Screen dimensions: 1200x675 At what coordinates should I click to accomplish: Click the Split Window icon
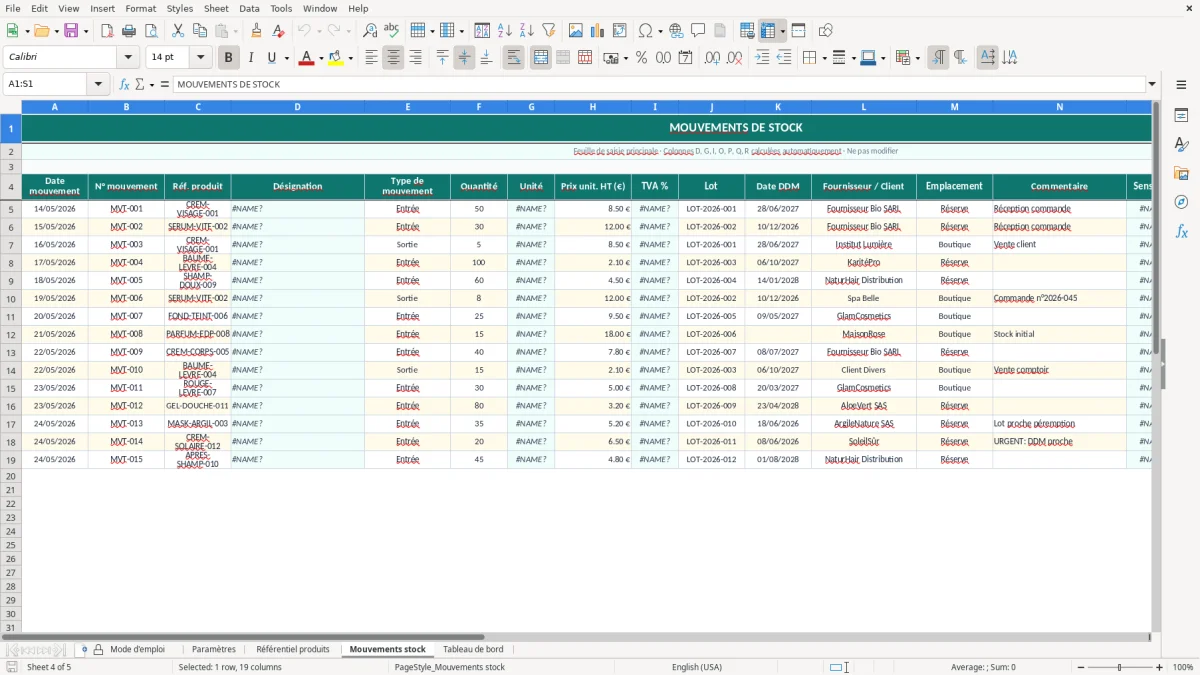pos(799,31)
